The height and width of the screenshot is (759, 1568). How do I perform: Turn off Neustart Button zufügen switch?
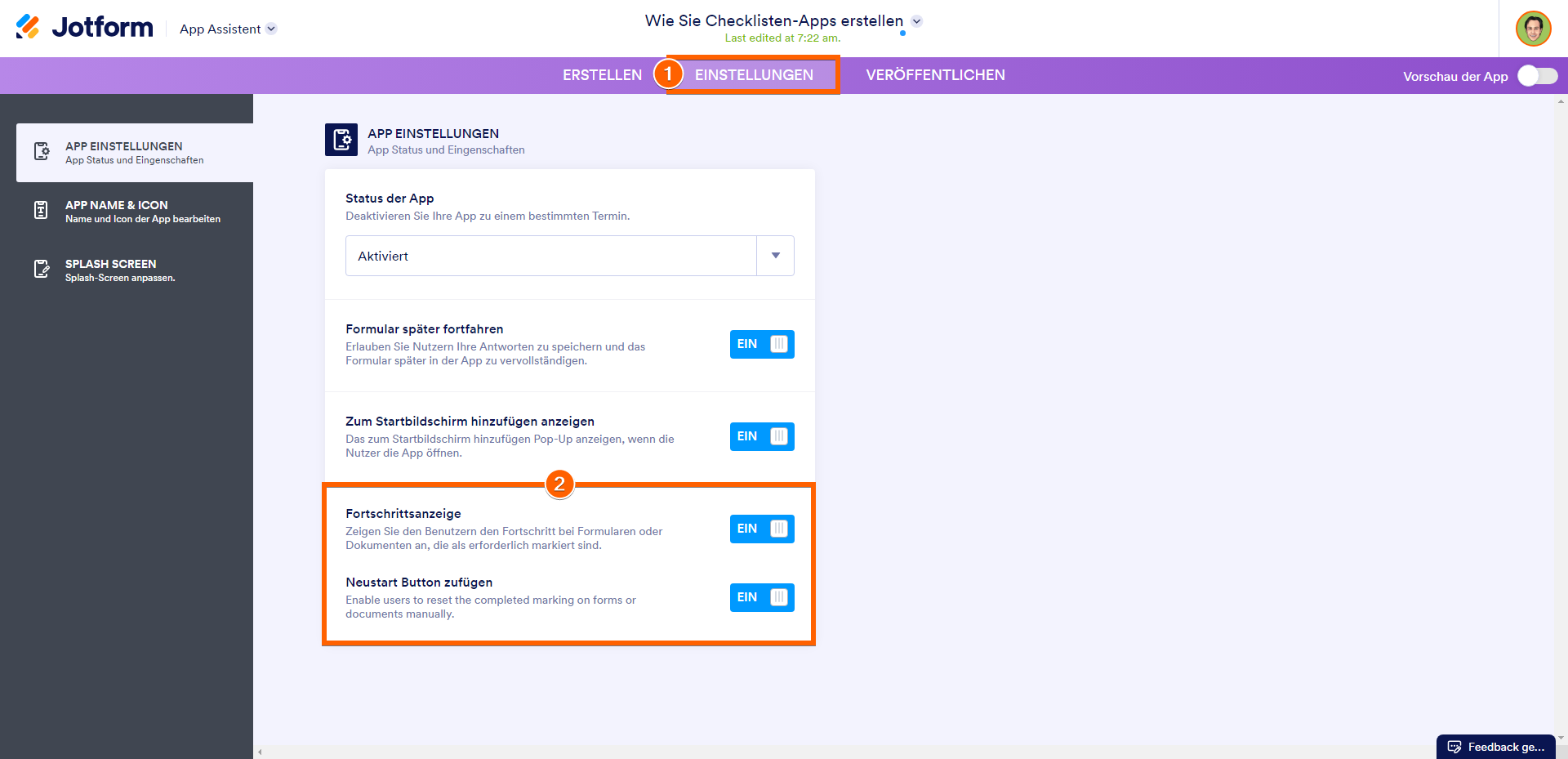click(x=761, y=597)
